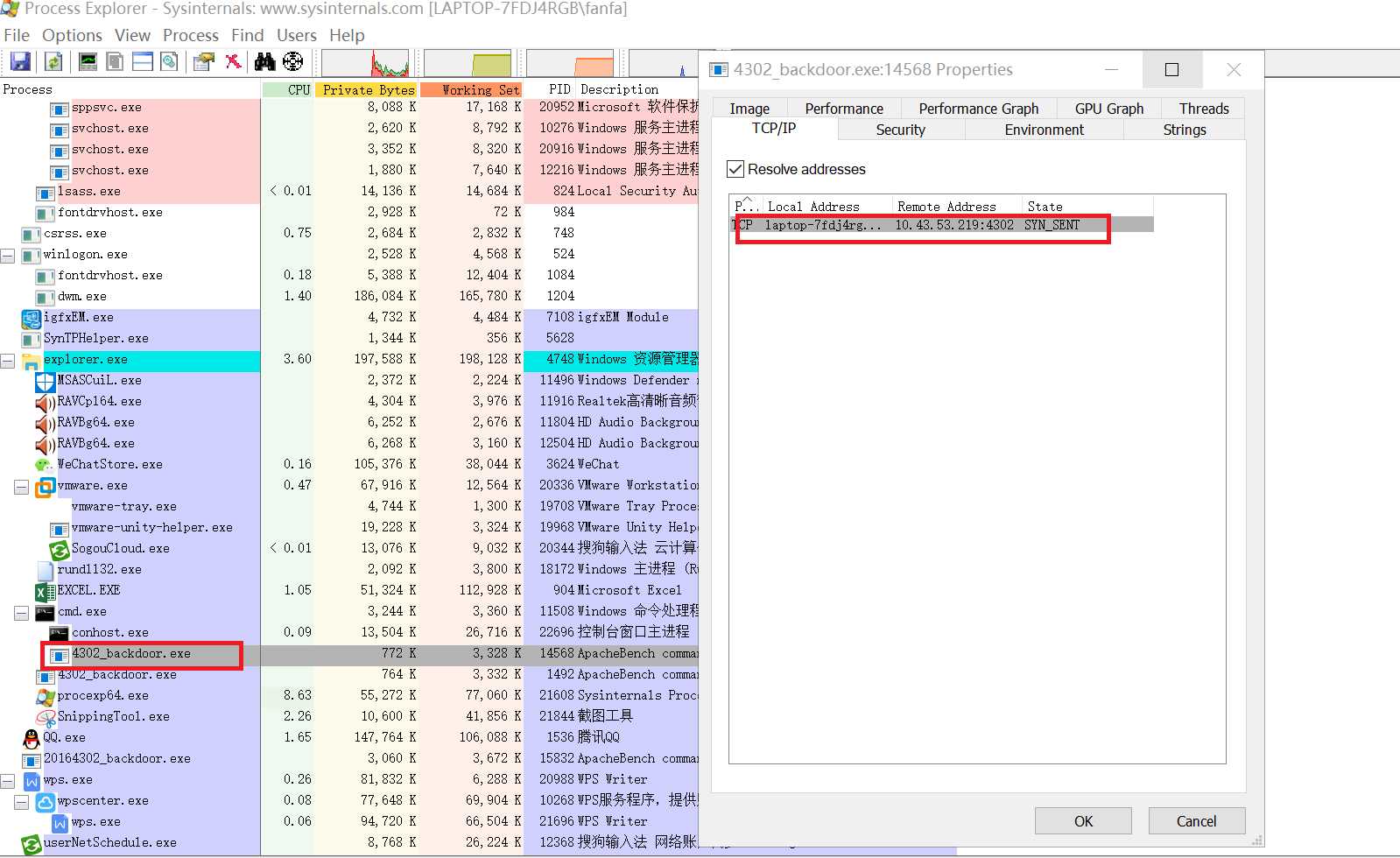Sort by the Process column header
The width and height of the screenshot is (1400, 858).
point(130,89)
